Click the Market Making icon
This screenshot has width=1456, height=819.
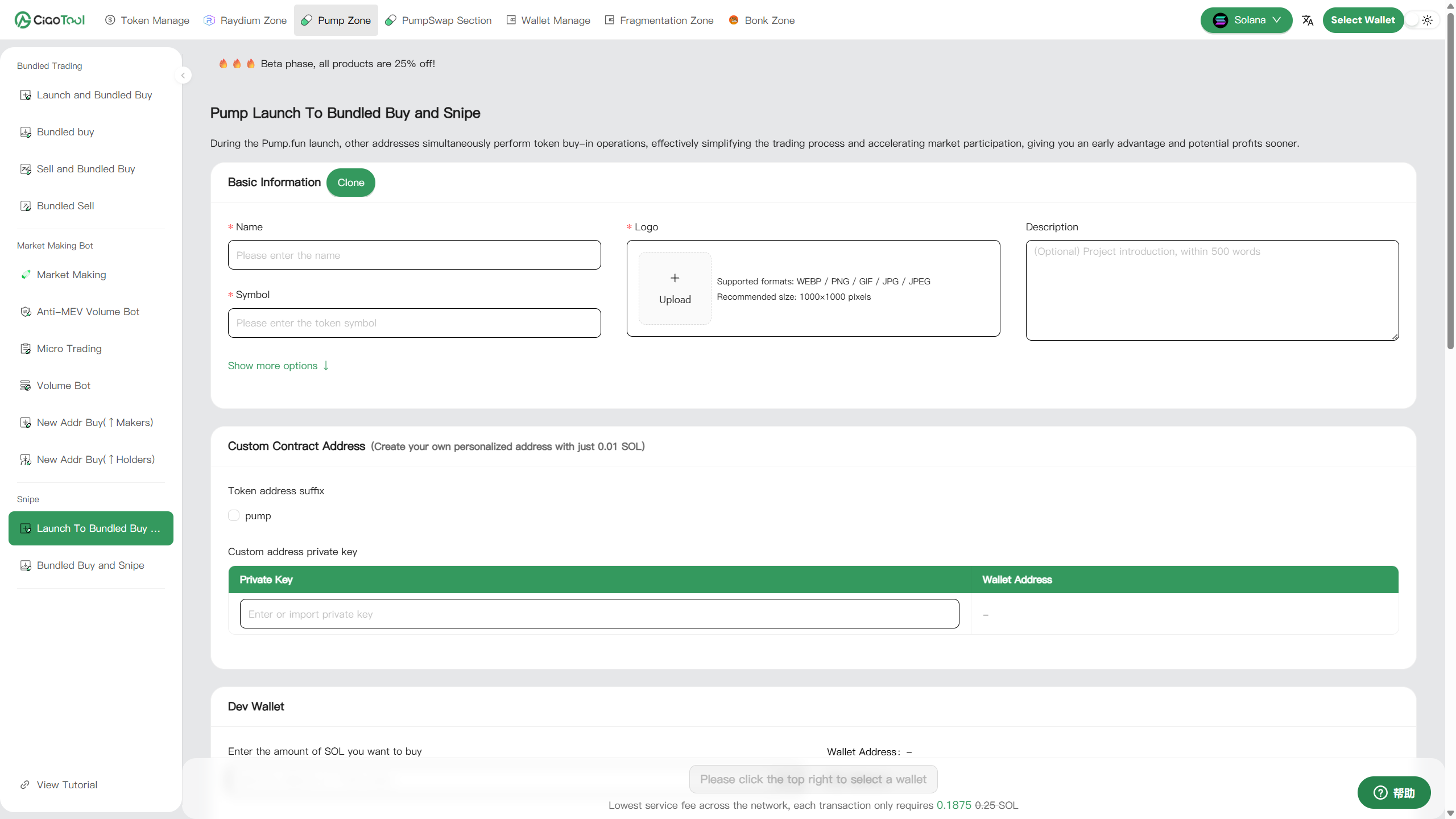pos(26,275)
